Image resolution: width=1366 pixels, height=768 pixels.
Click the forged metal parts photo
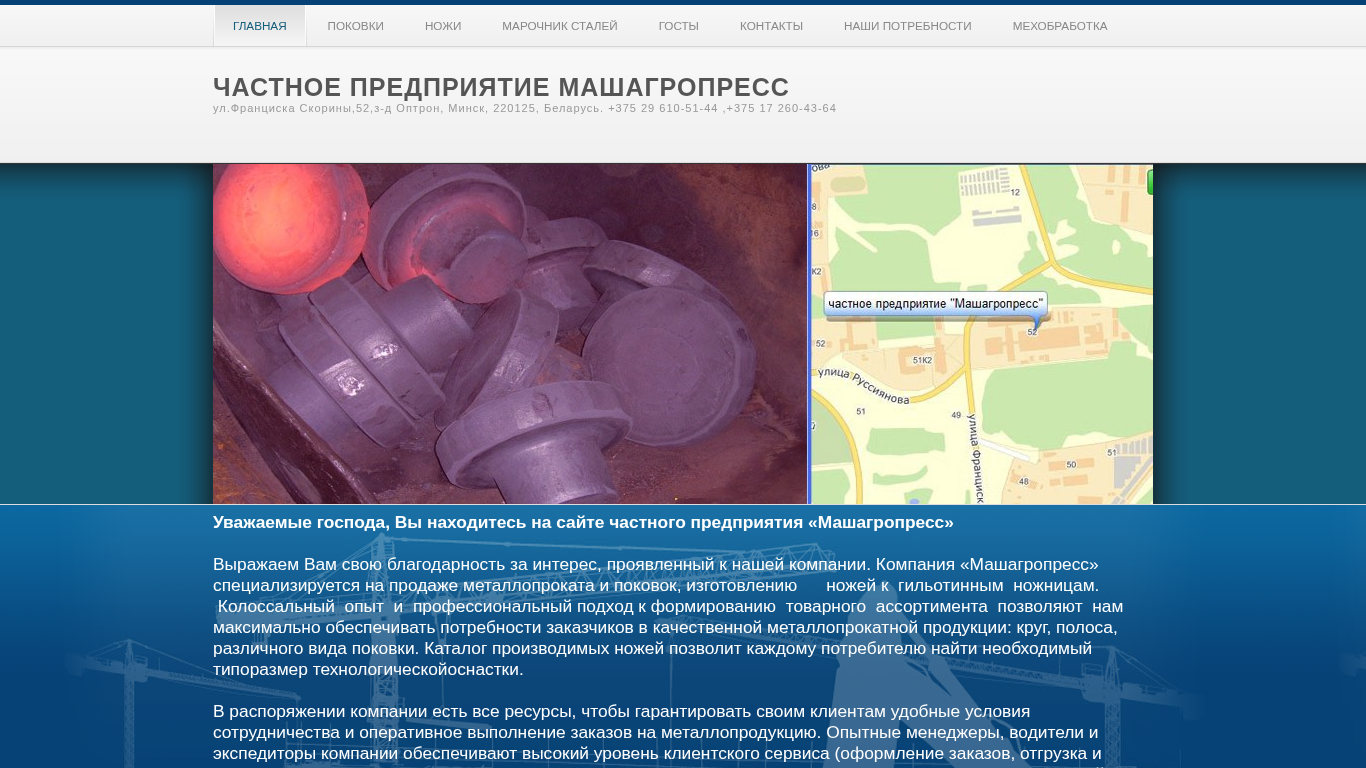[x=510, y=334]
